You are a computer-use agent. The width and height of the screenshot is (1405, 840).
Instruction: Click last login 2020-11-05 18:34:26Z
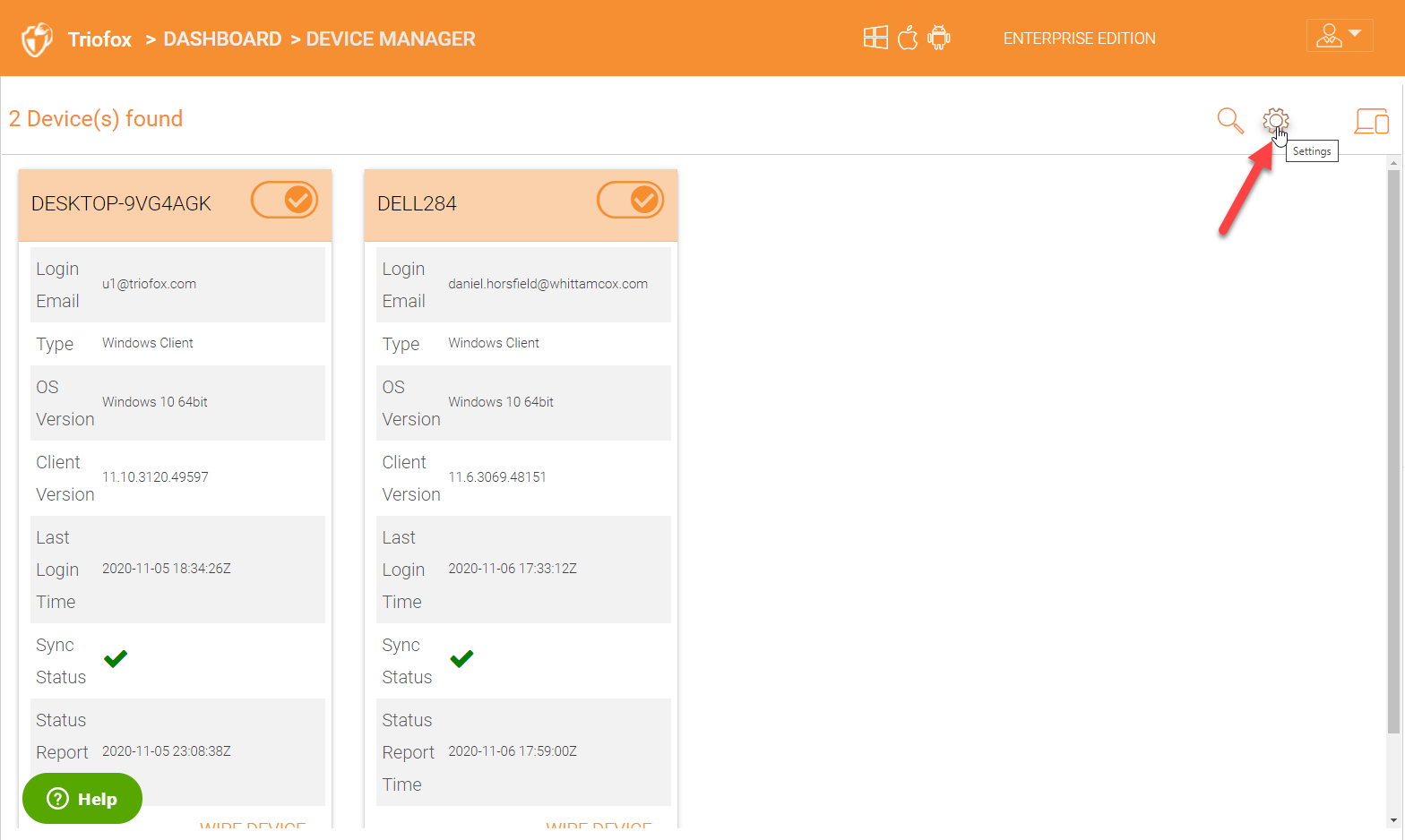click(x=167, y=569)
